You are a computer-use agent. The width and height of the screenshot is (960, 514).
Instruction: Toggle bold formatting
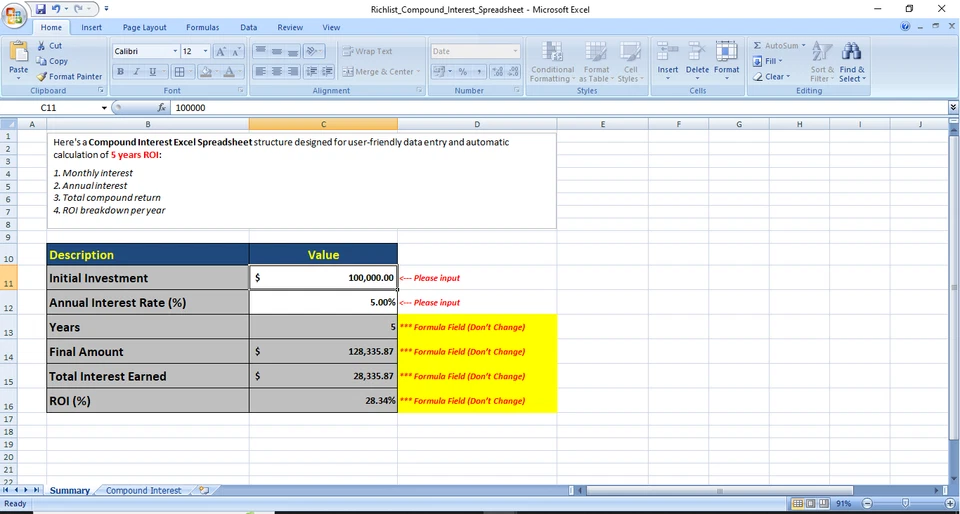[x=121, y=72]
